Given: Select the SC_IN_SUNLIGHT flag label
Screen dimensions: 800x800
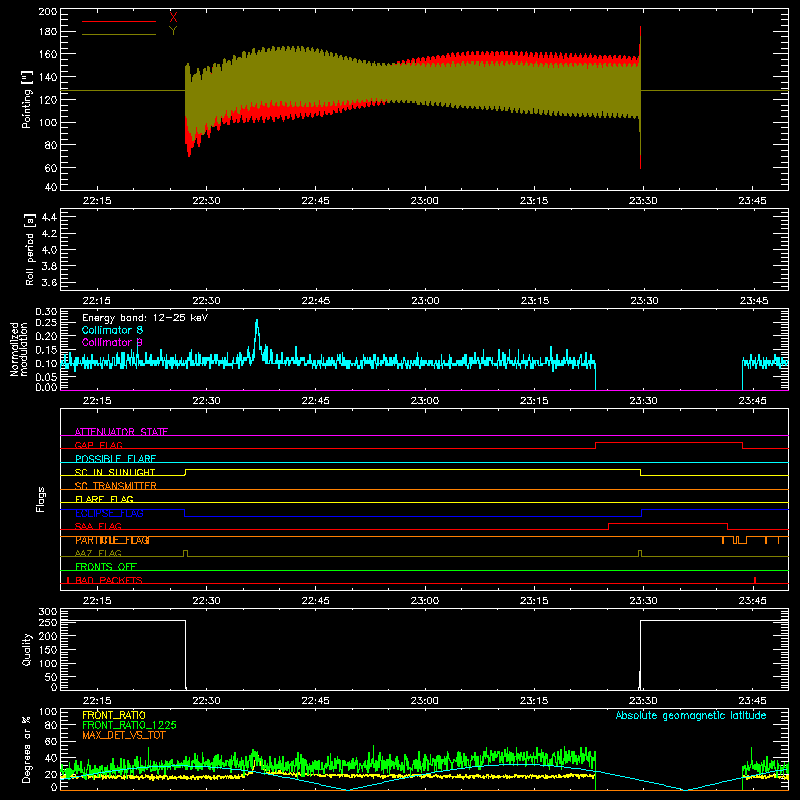Looking at the screenshot, I should [115, 472].
